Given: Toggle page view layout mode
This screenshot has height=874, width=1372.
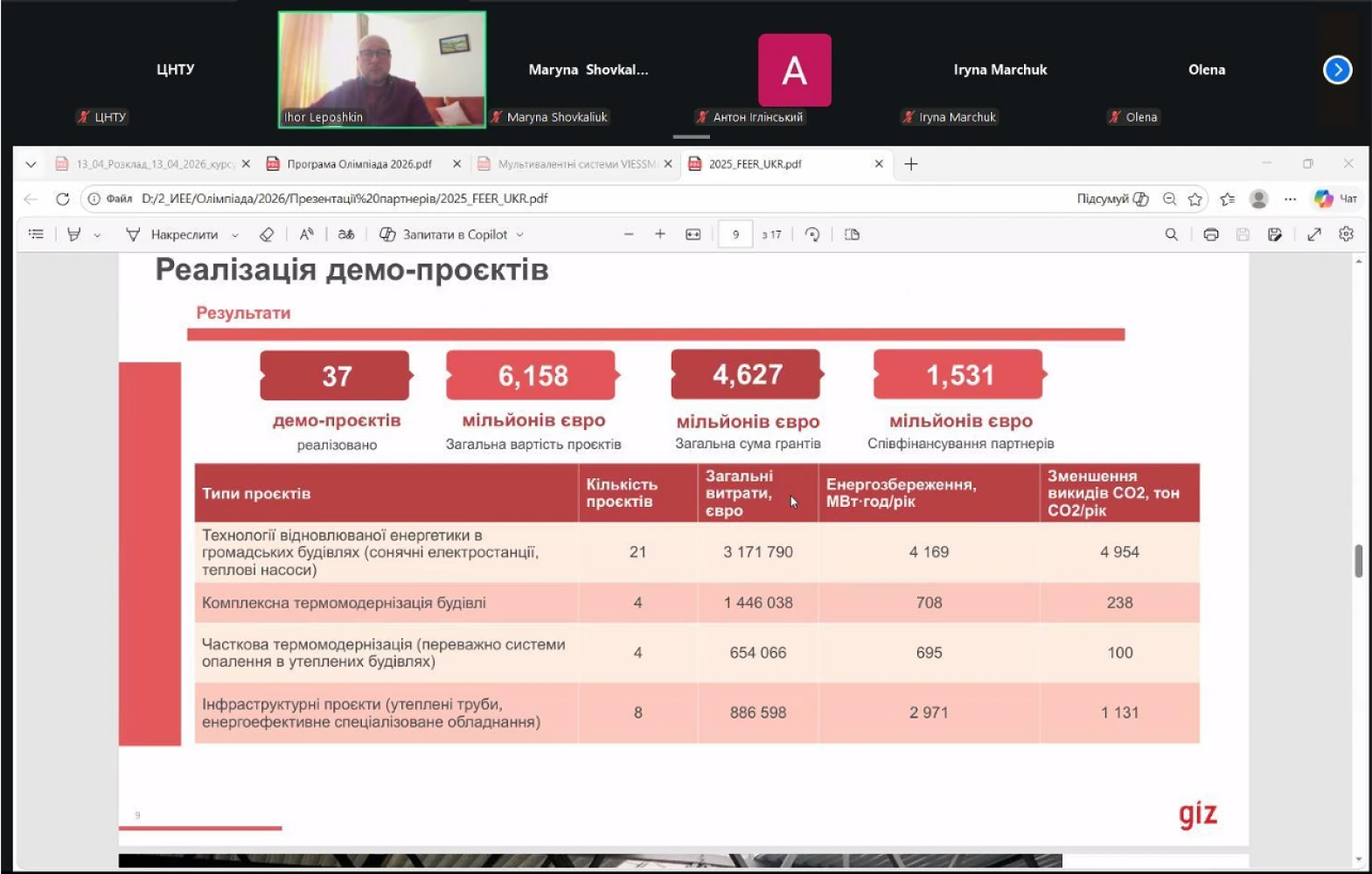Looking at the screenshot, I should click(x=852, y=234).
